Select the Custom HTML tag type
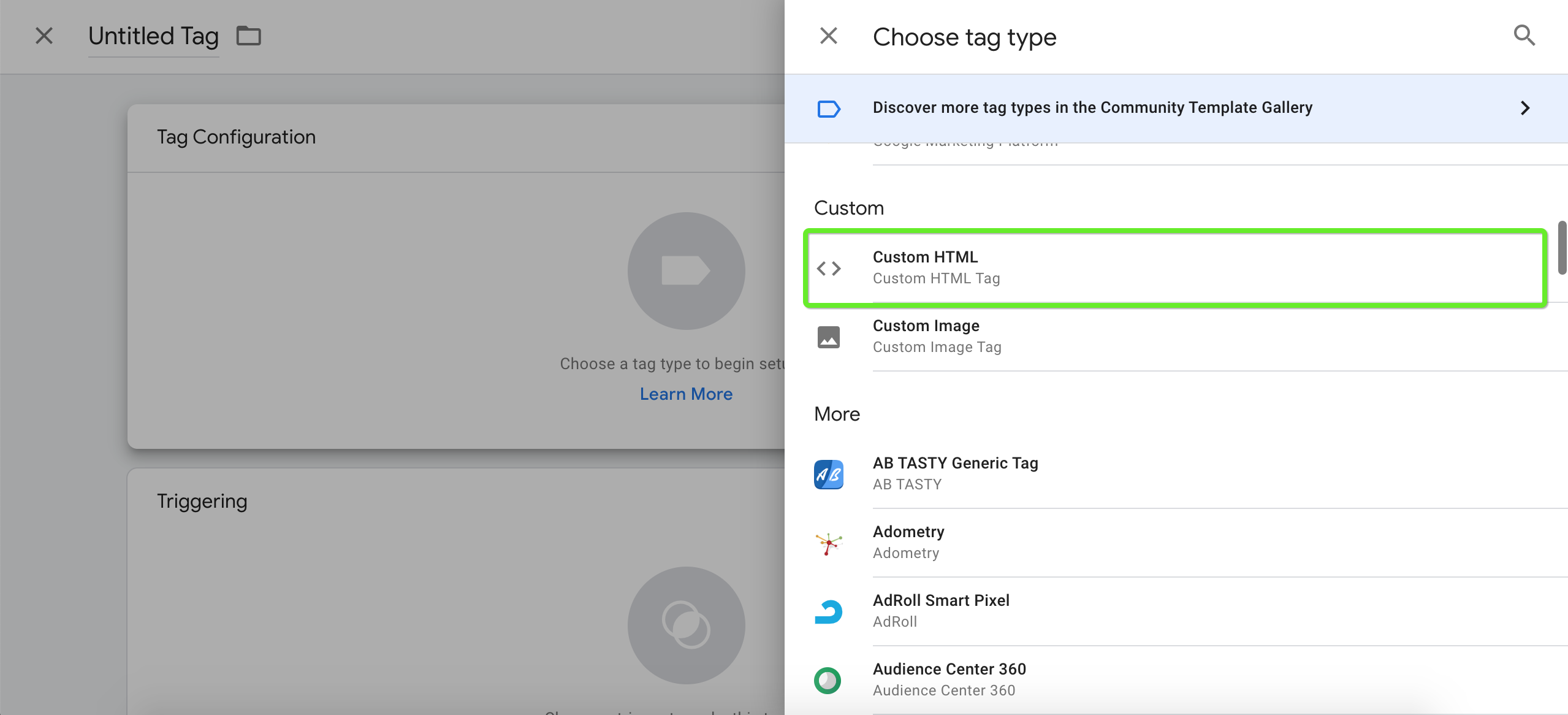 [x=1176, y=268]
